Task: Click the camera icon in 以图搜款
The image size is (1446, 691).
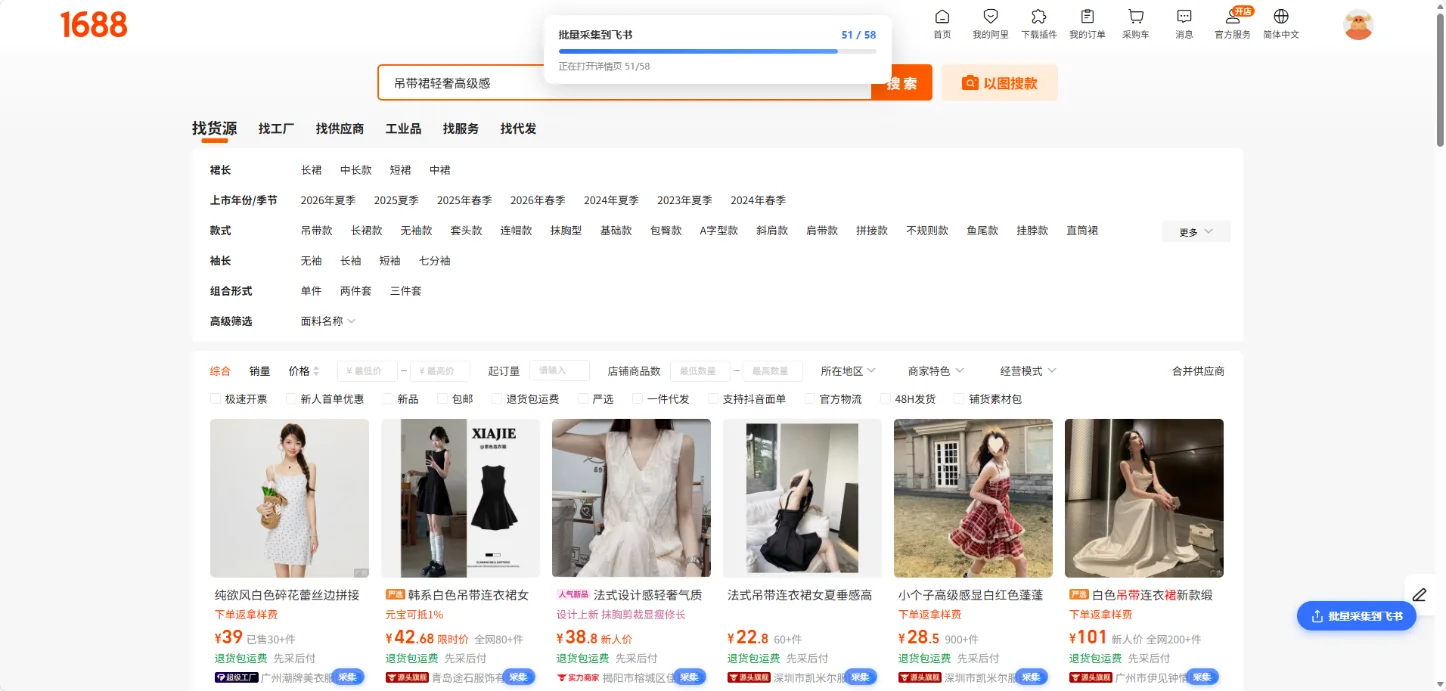Action: tap(969, 83)
